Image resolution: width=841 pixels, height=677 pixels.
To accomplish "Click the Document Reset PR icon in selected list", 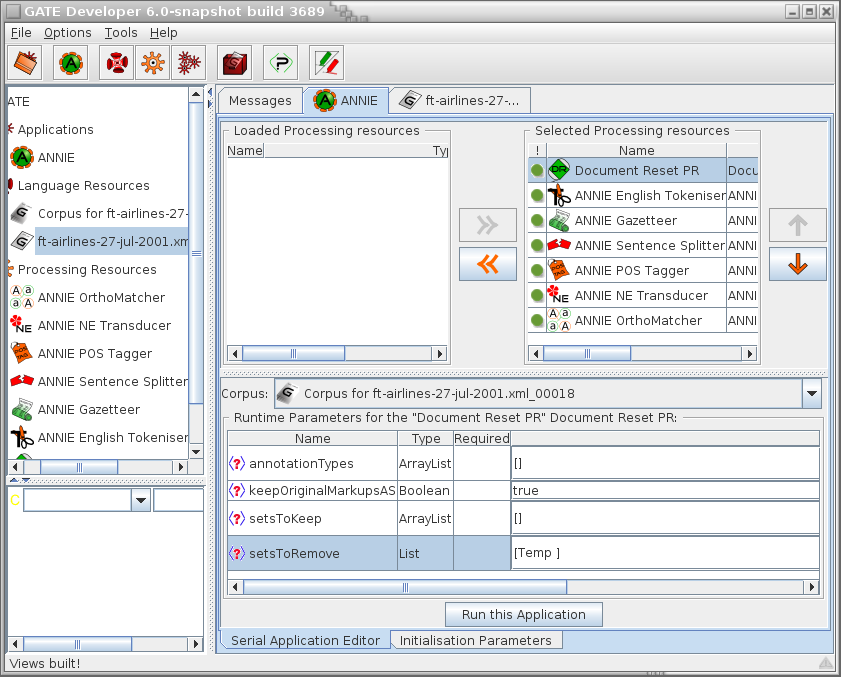I will [x=559, y=170].
